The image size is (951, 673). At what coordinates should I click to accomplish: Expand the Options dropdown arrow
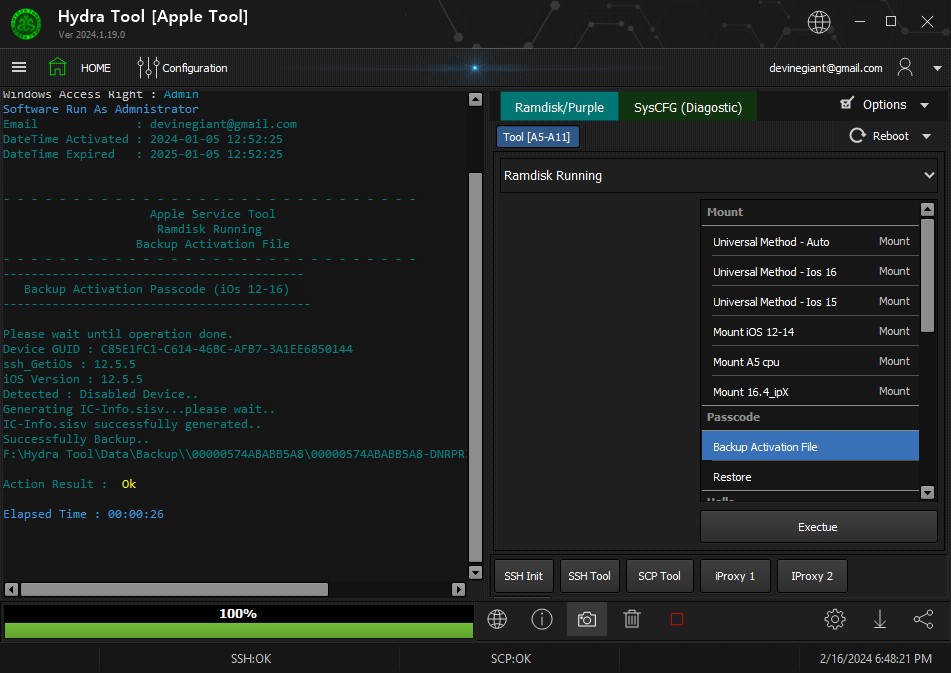coord(924,105)
